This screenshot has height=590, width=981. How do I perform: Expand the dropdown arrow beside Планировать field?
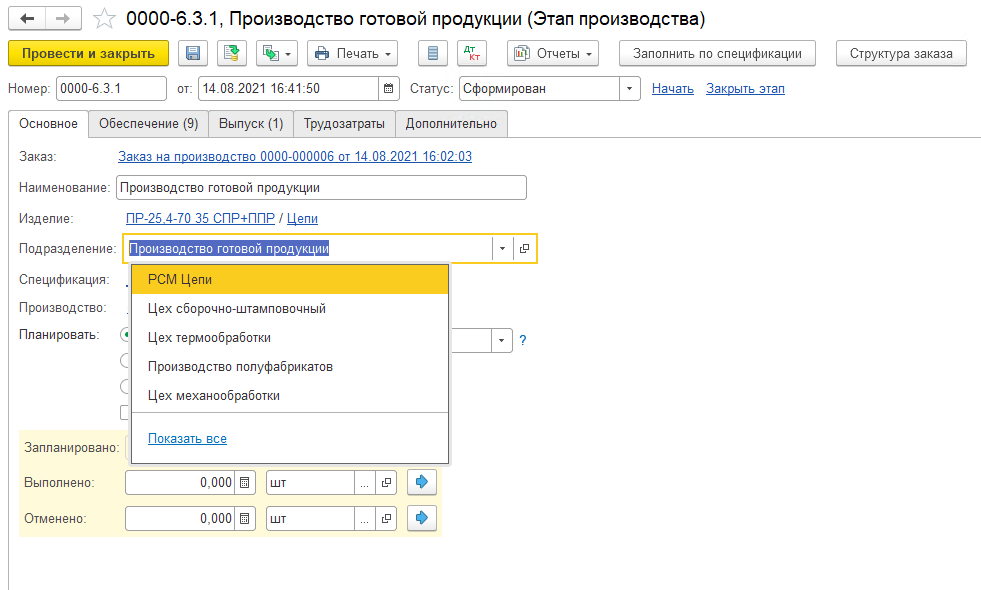[x=502, y=340]
